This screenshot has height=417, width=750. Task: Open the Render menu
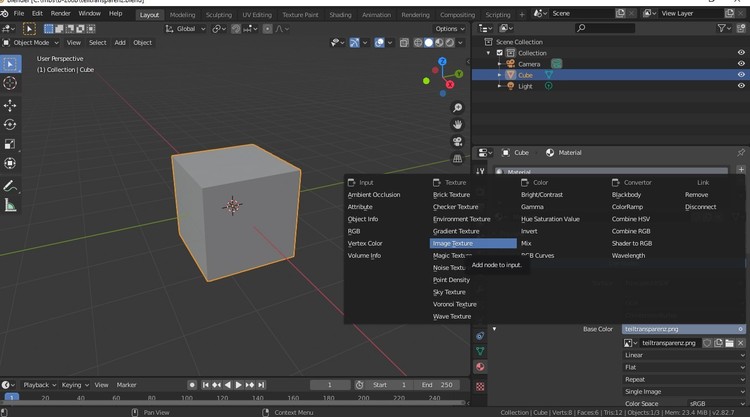(61, 13)
